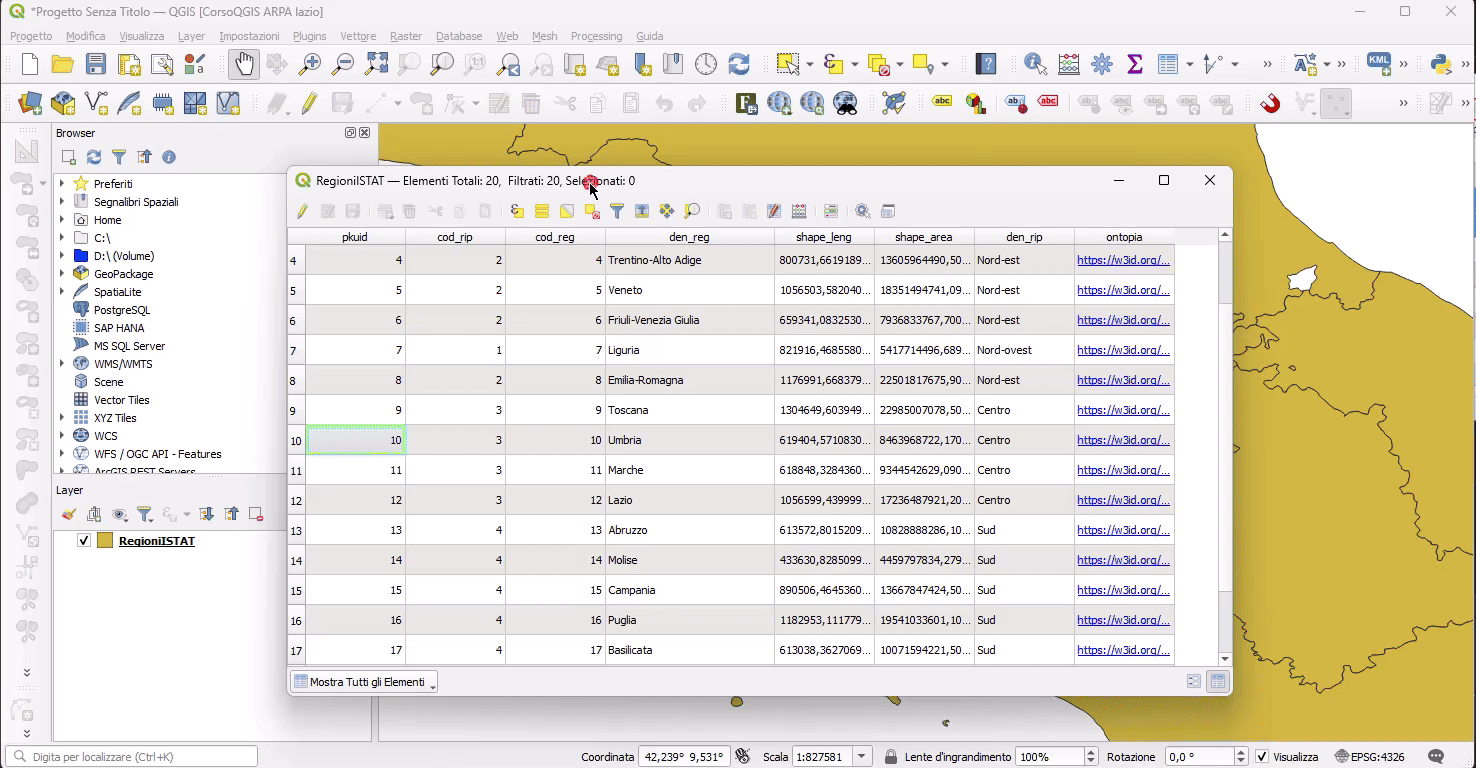This screenshot has height=768, width=1476.
Task: Expand the GeoPackage node
Action: (x=62, y=274)
